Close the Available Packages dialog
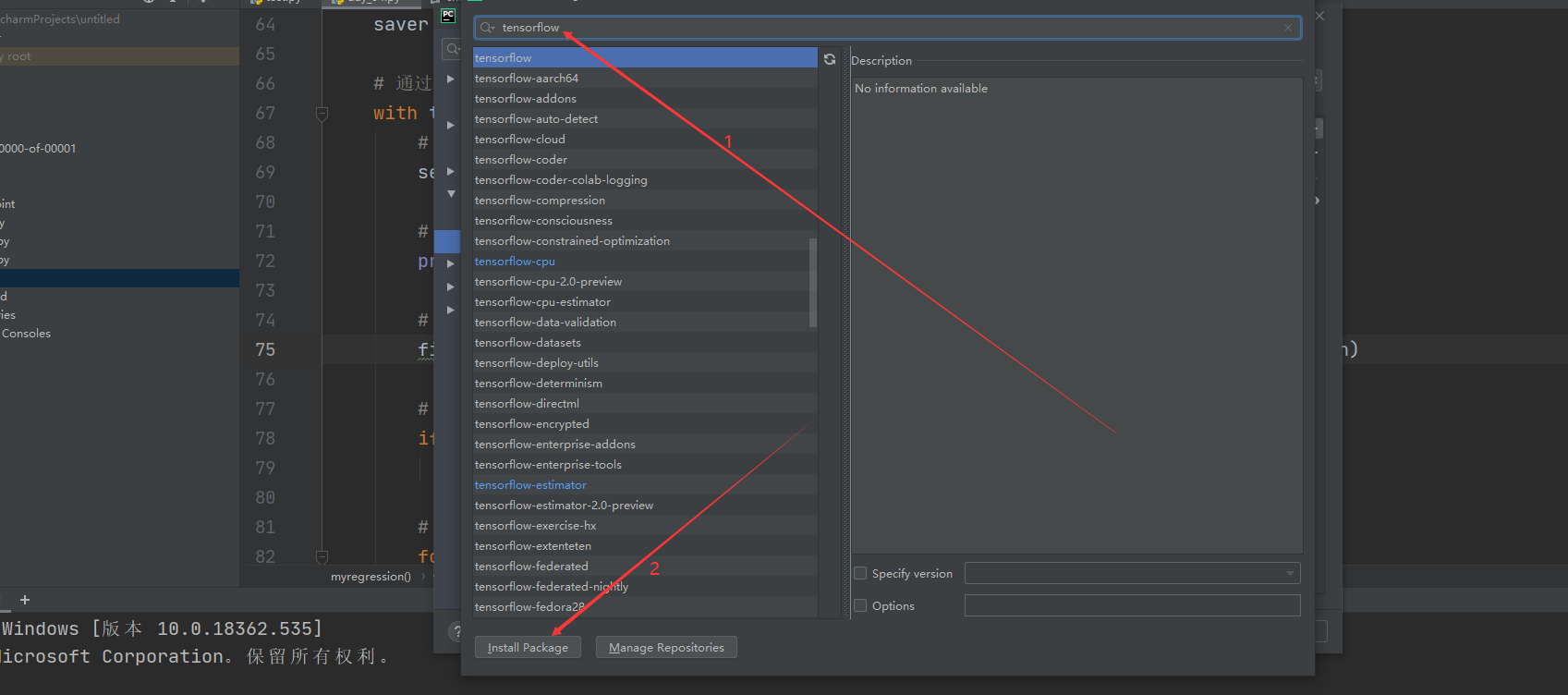The width and height of the screenshot is (1568, 695). (x=1319, y=16)
